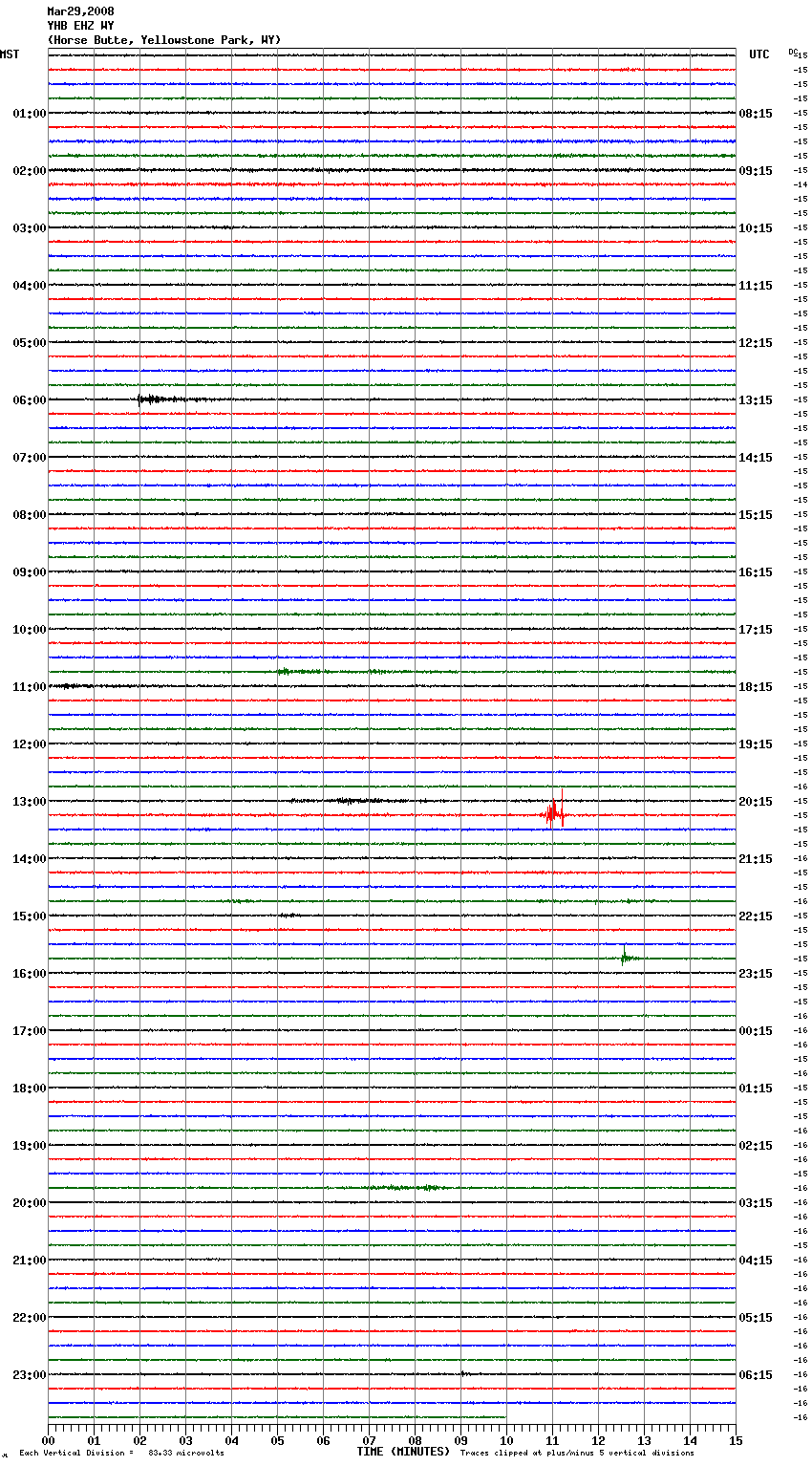Viewport: 812px width, 1466px height.
Task: Click the 18:15 UTC row label
Action: tap(756, 687)
